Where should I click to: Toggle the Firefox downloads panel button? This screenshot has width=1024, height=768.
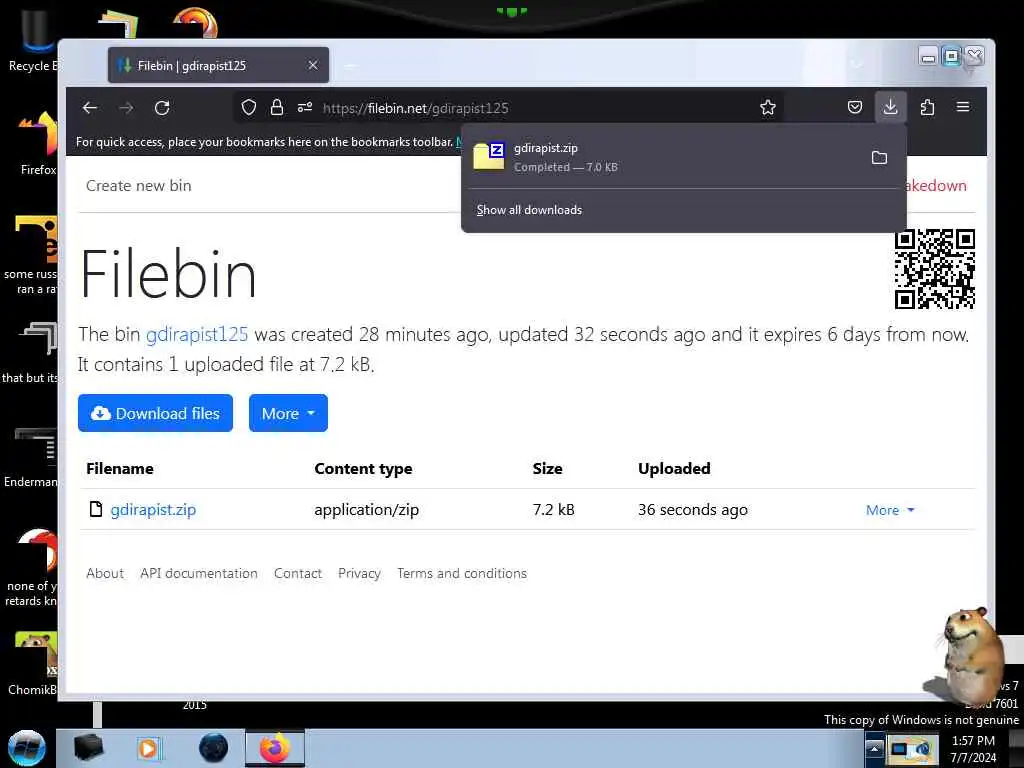click(890, 107)
